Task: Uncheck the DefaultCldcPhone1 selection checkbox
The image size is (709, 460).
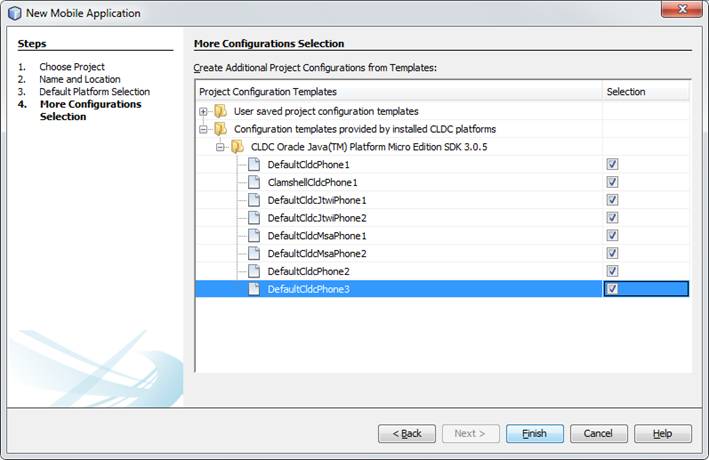Action: click(x=612, y=164)
